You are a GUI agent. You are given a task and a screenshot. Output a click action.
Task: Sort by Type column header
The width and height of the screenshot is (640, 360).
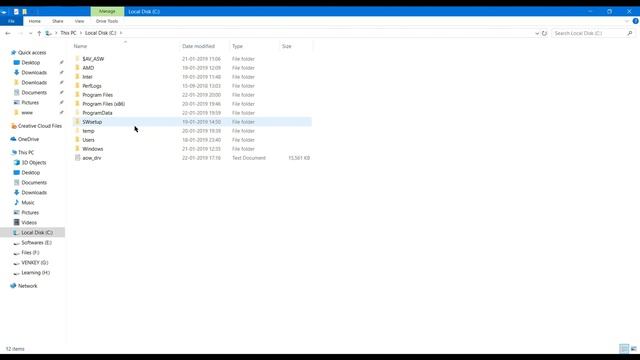pos(237,46)
